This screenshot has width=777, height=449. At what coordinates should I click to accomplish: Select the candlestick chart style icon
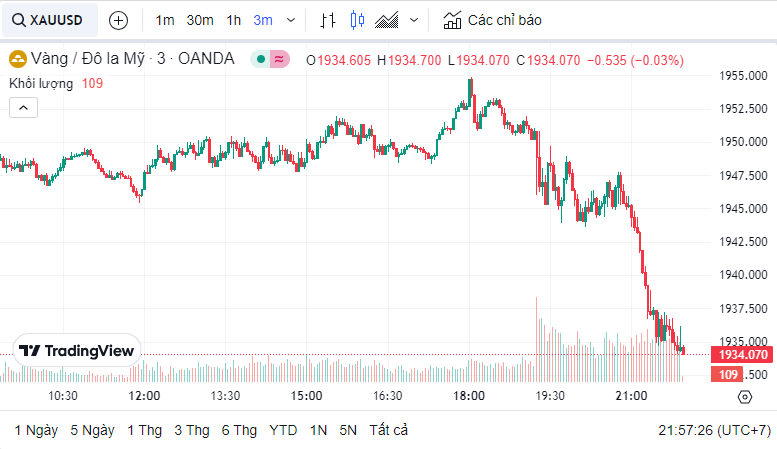(357, 20)
